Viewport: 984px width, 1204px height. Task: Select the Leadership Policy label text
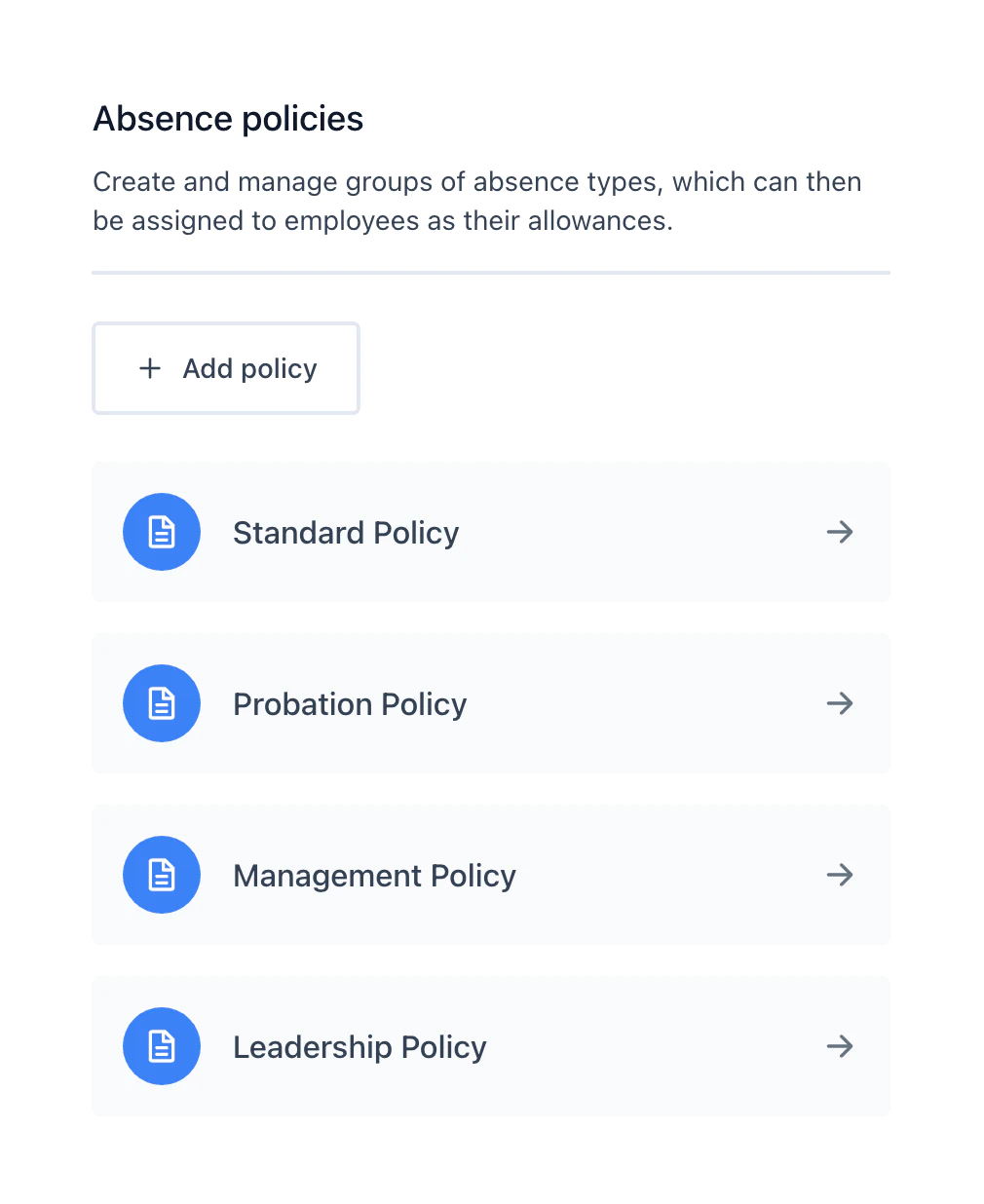[360, 1047]
